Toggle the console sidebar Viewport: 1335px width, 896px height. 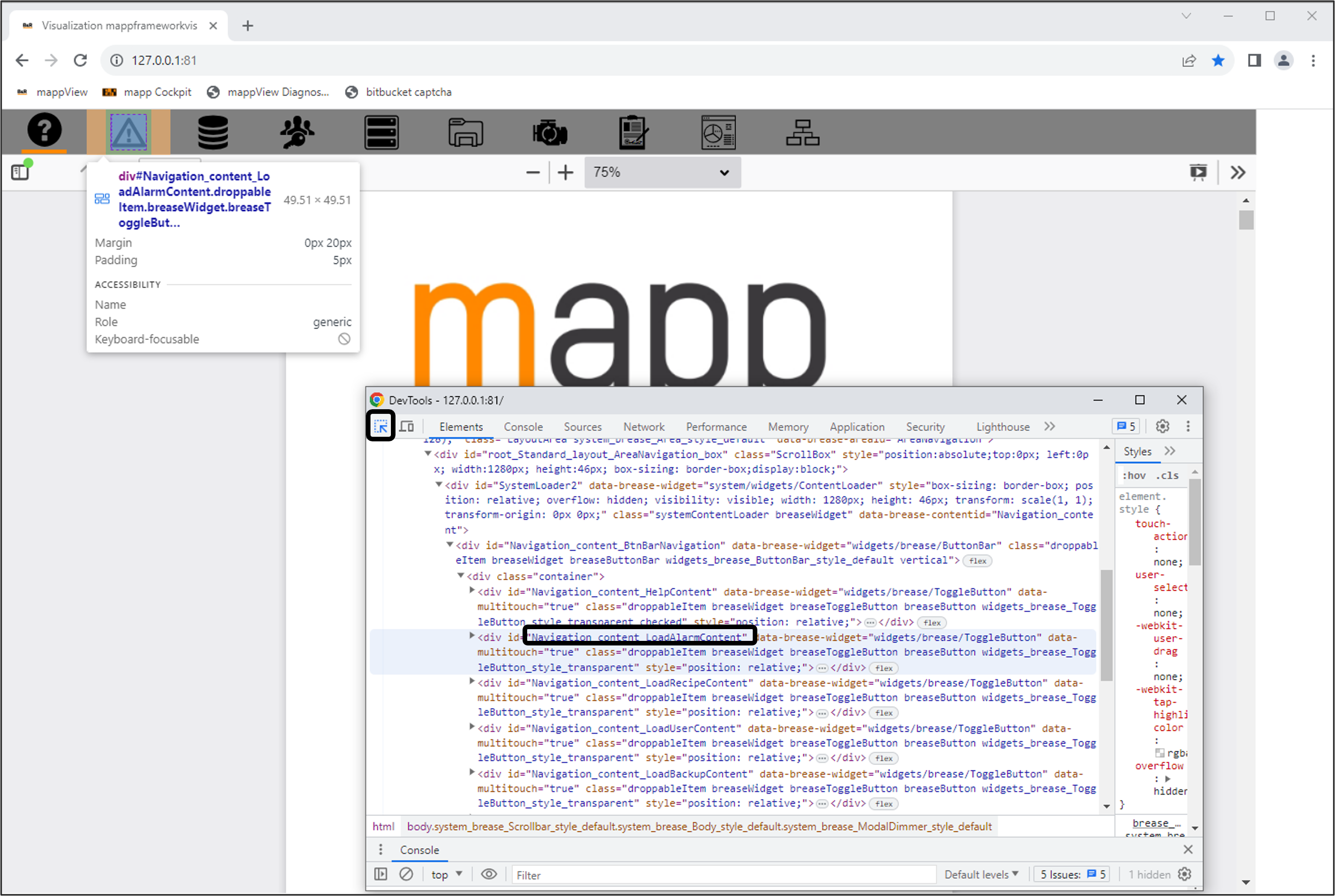point(381,874)
